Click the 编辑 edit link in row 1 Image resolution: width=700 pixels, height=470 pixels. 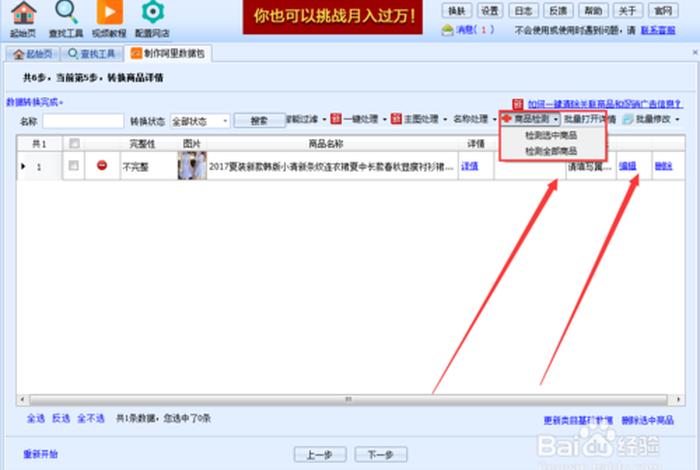coord(628,166)
